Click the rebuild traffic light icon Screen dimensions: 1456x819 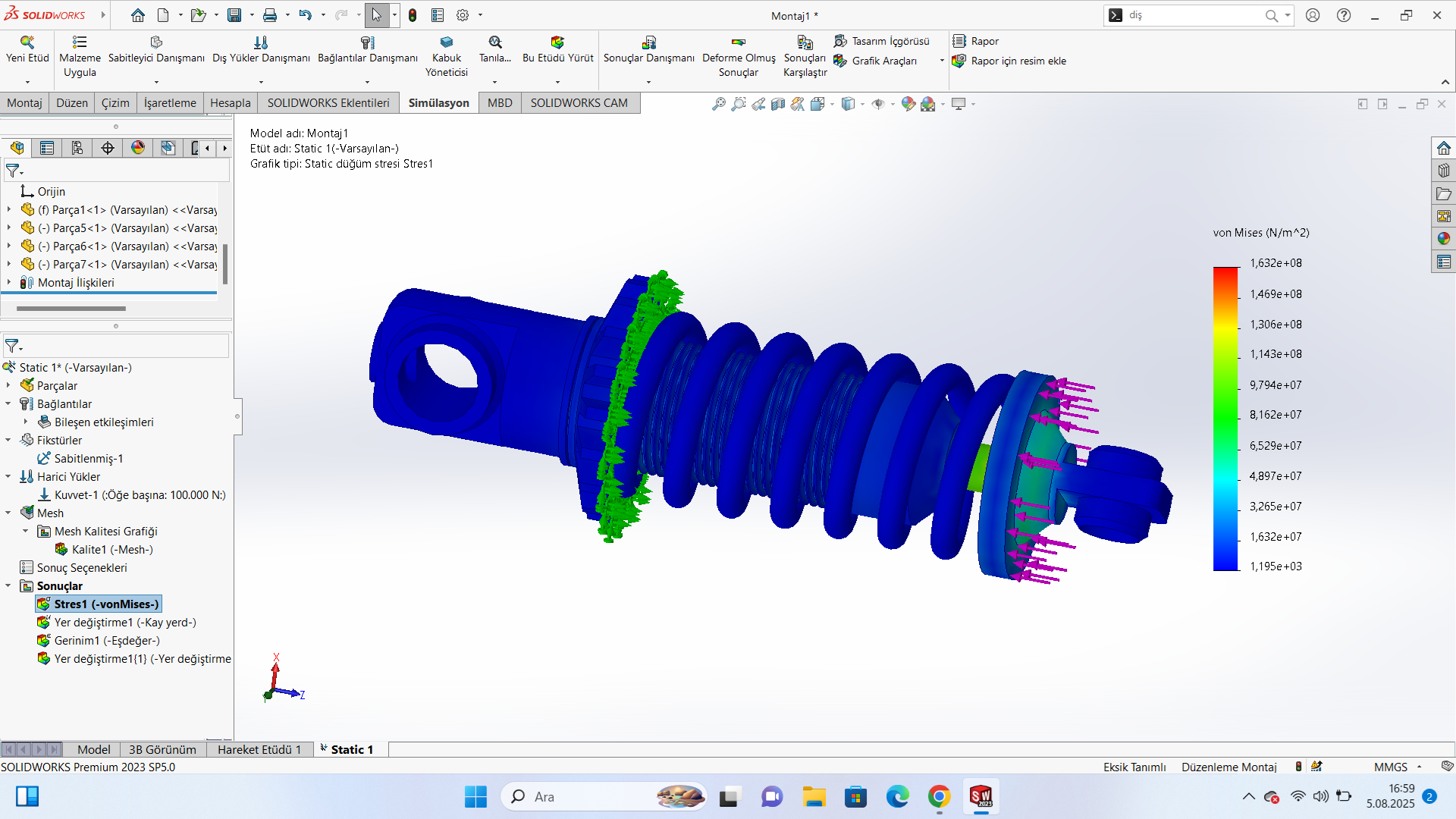pyautogui.click(x=413, y=15)
